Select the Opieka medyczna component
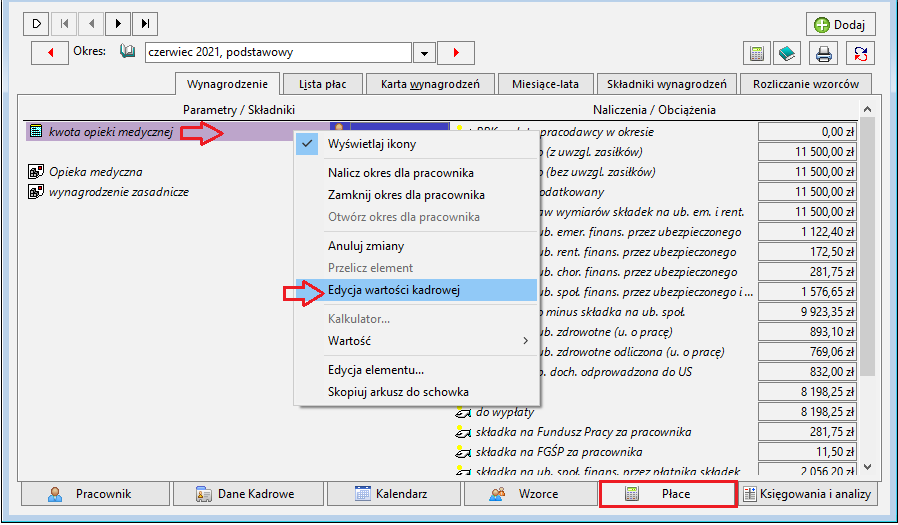 pos(96,172)
